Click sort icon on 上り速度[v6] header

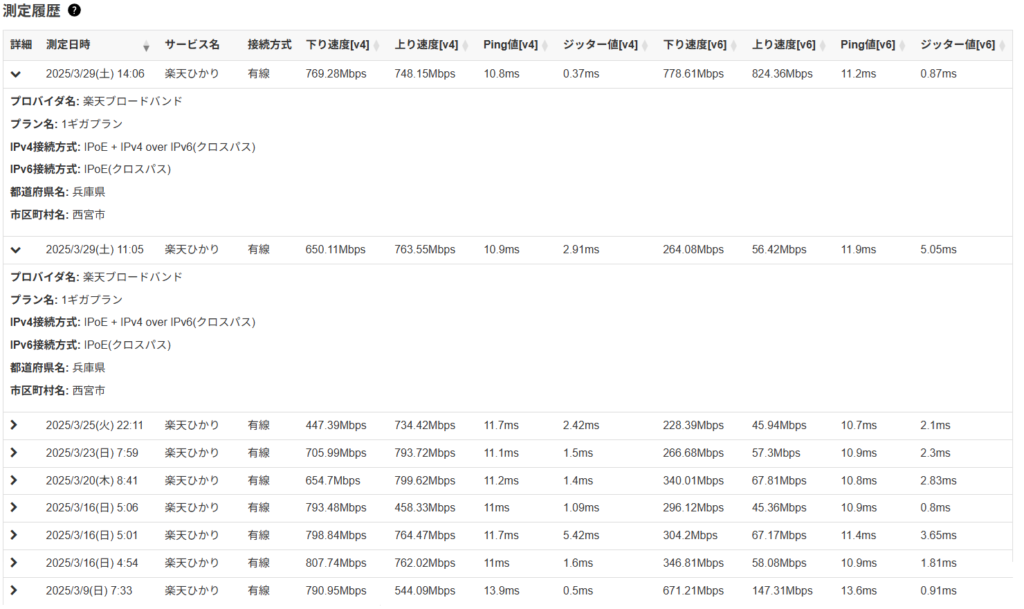pos(822,46)
